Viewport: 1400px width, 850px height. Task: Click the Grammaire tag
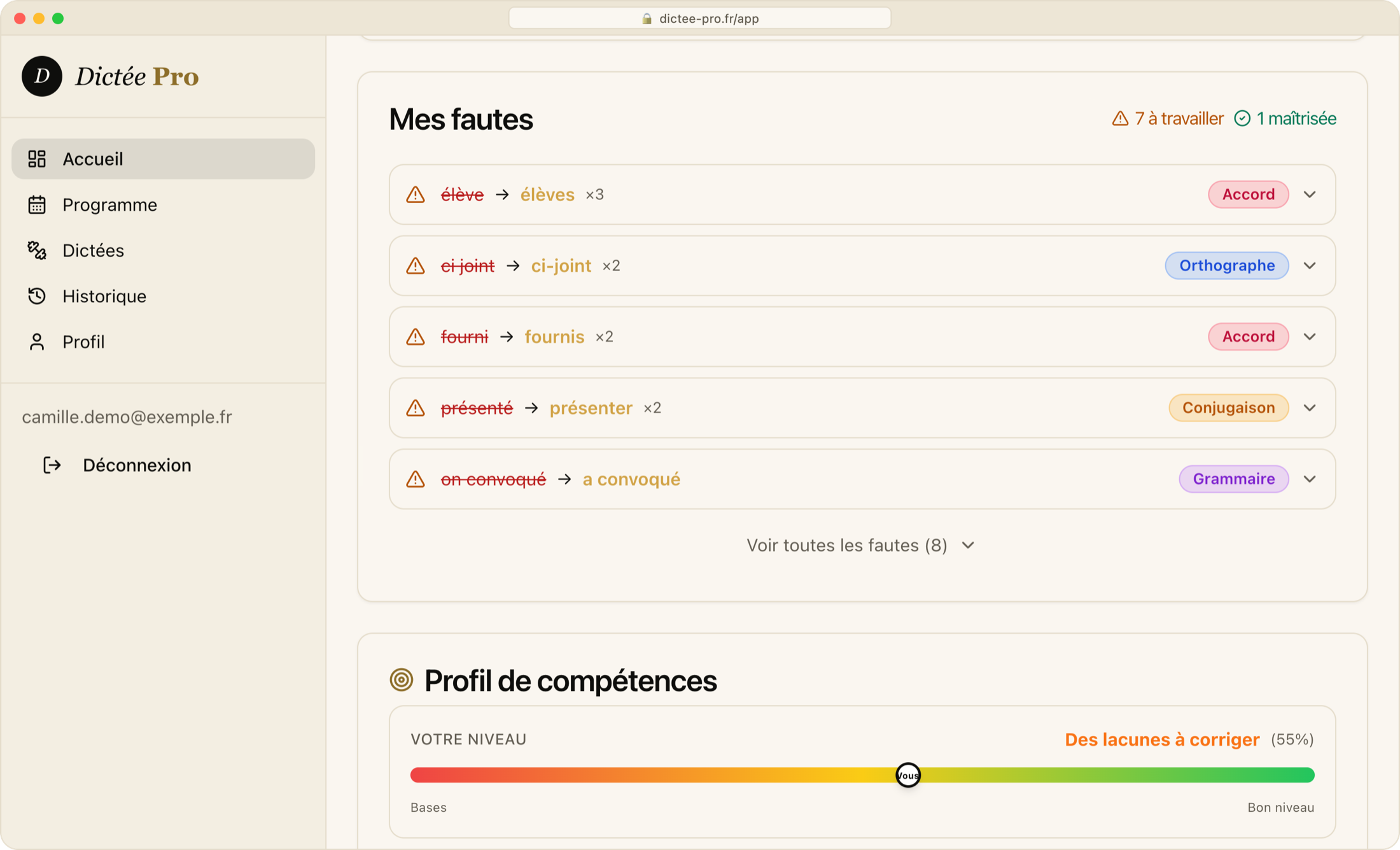click(1234, 479)
